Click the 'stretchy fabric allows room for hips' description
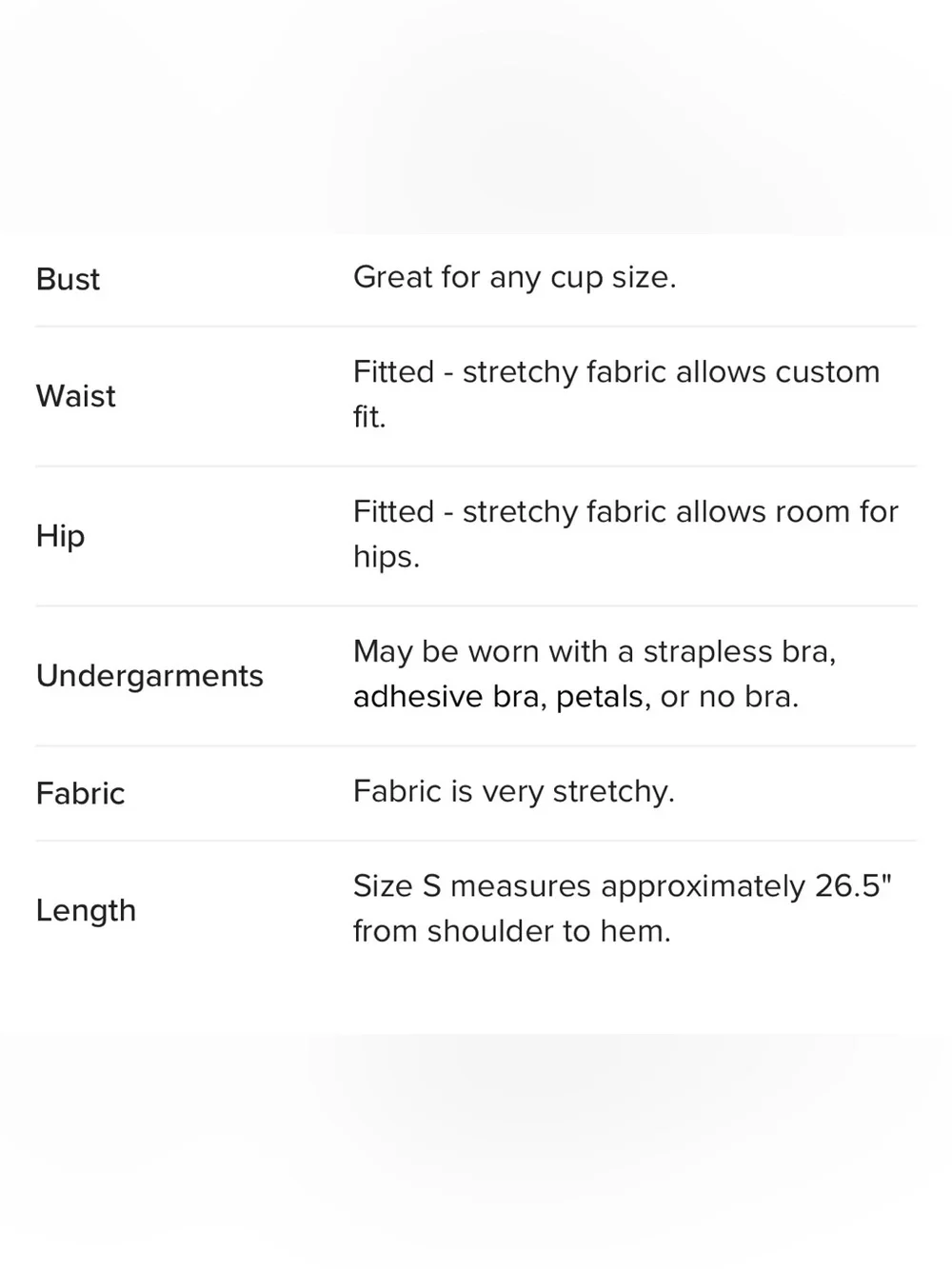This screenshot has width=952, height=1269. click(625, 534)
